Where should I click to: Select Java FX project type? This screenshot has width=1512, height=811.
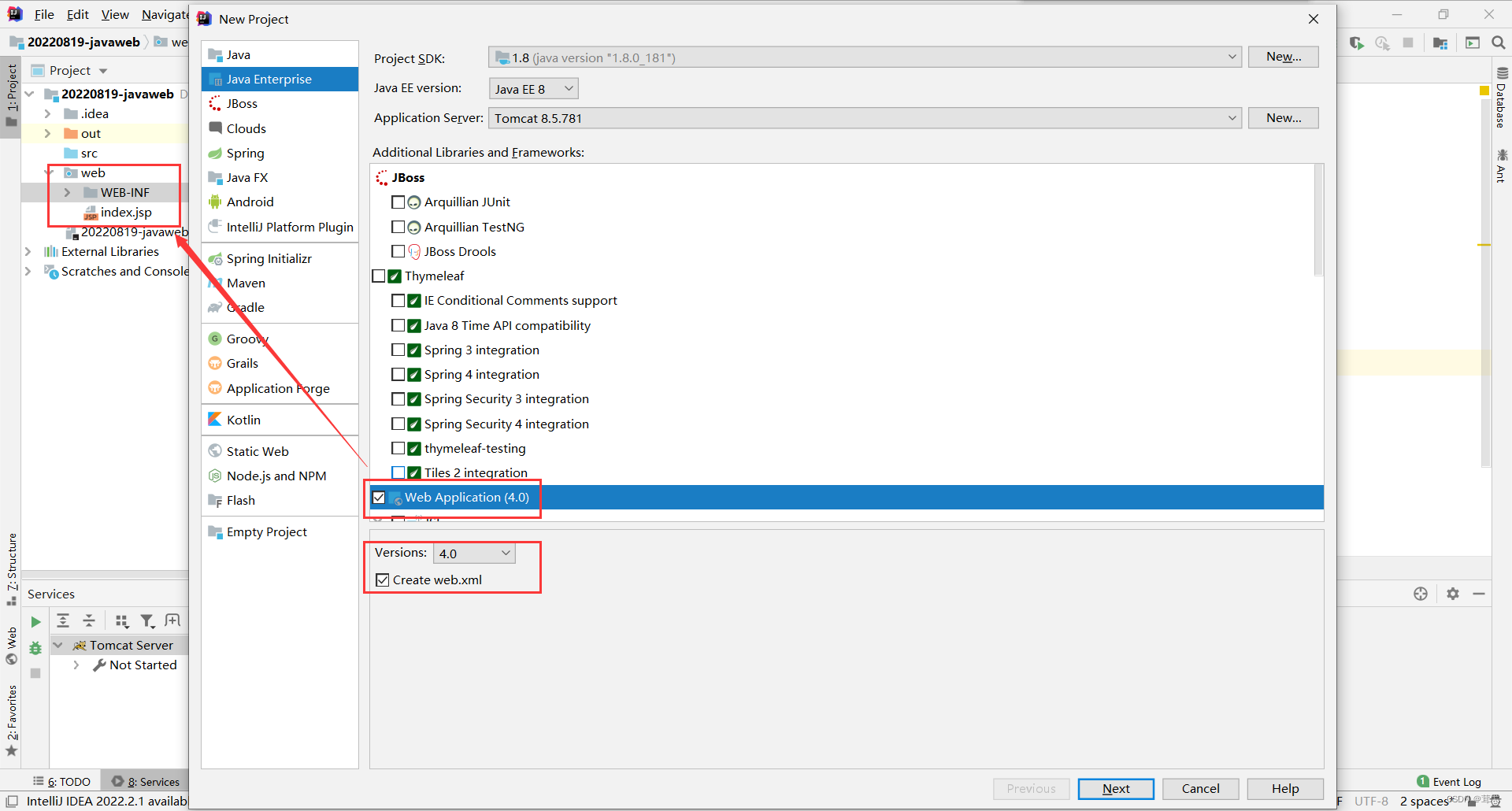coord(280,177)
